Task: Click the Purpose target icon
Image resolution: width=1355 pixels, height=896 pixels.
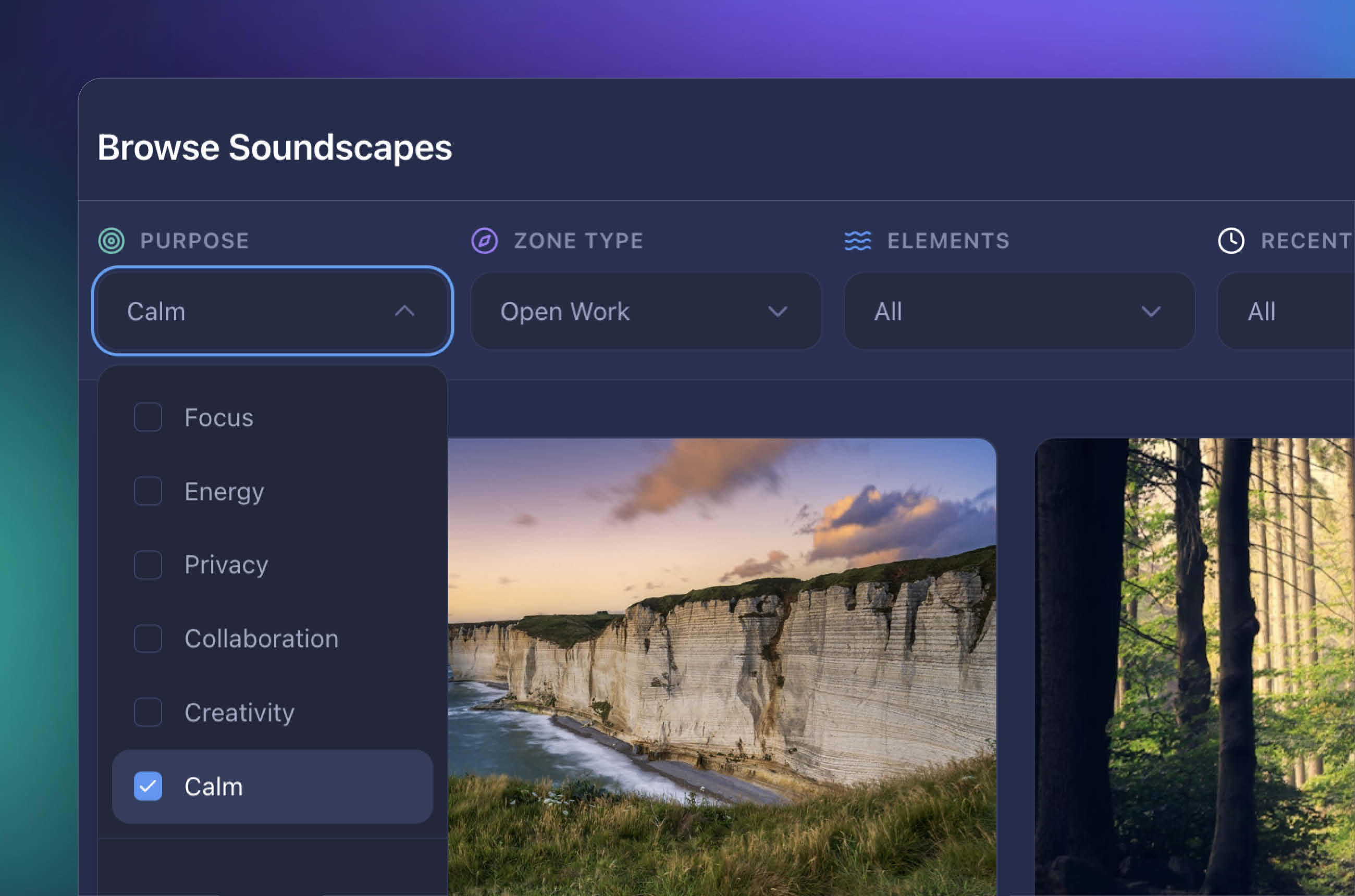Action: click(112, 241)
